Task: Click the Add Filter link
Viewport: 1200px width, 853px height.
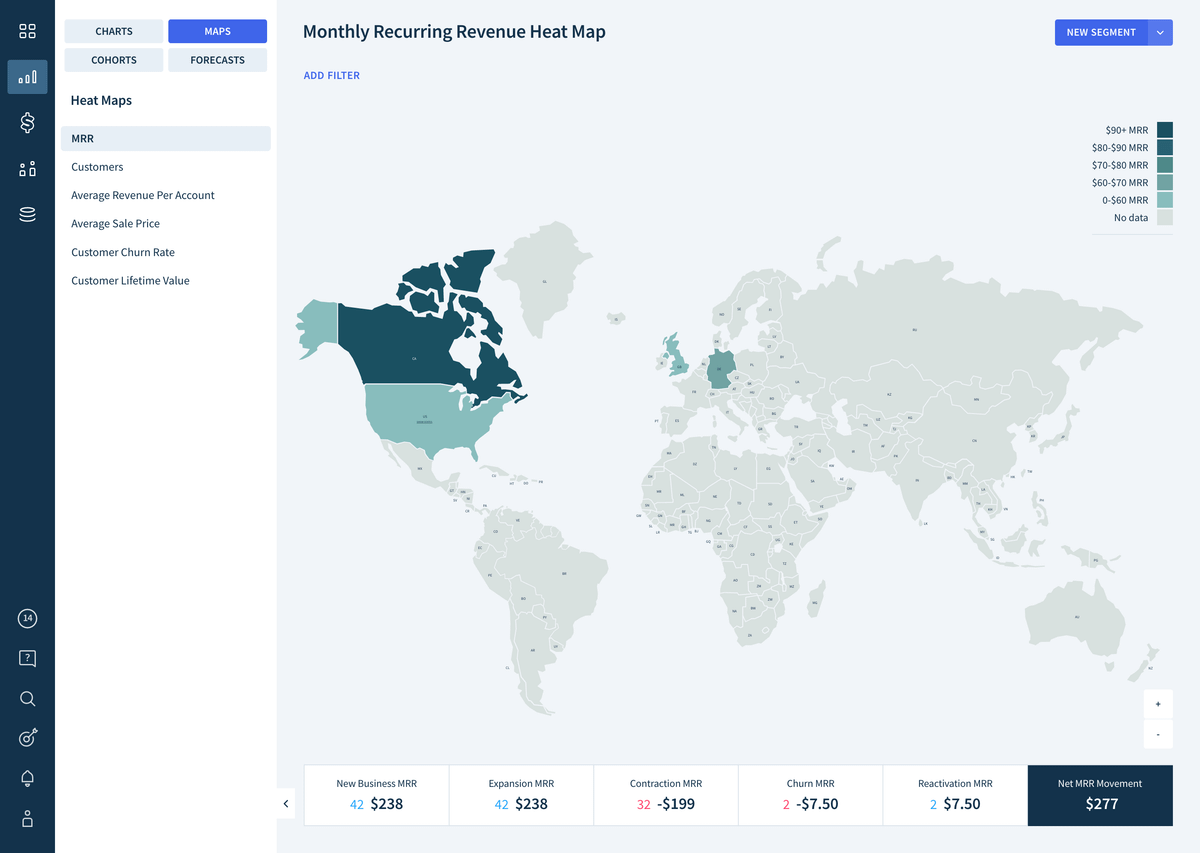Action: (331, 76)
